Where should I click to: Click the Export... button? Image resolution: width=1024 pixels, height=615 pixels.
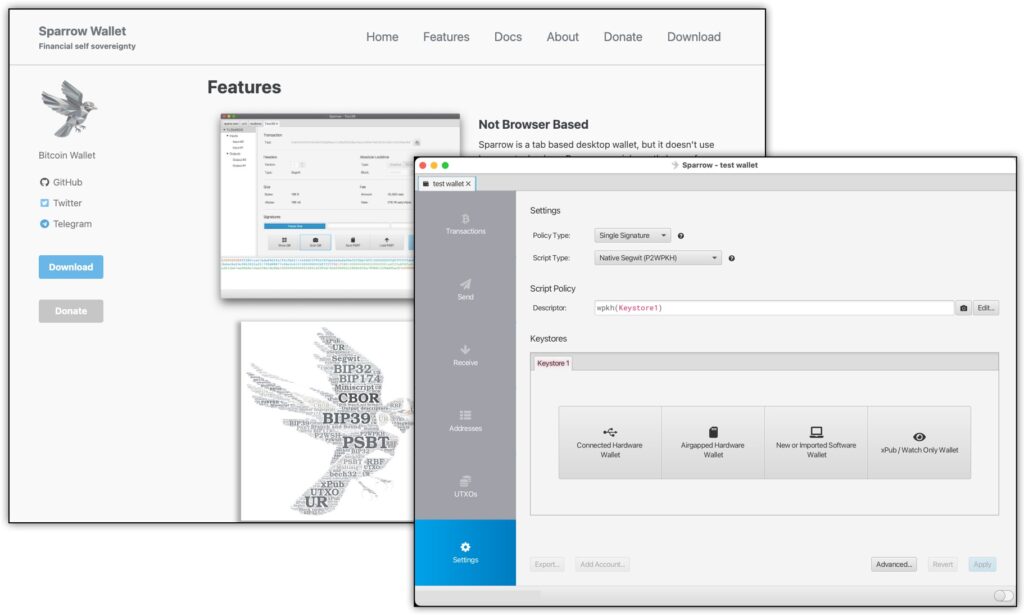coord(546,565)
